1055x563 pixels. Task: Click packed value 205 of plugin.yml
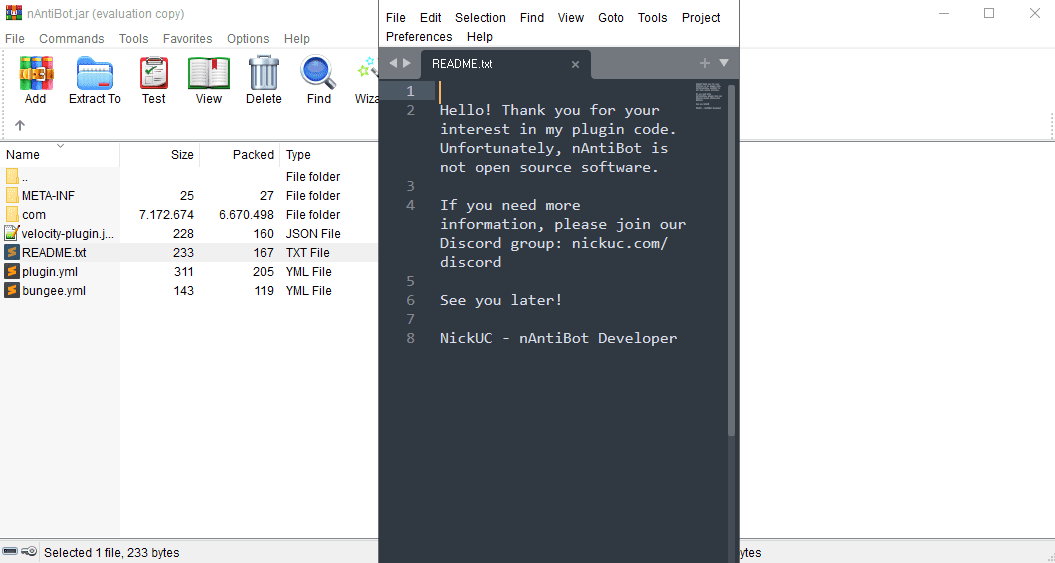263,272
